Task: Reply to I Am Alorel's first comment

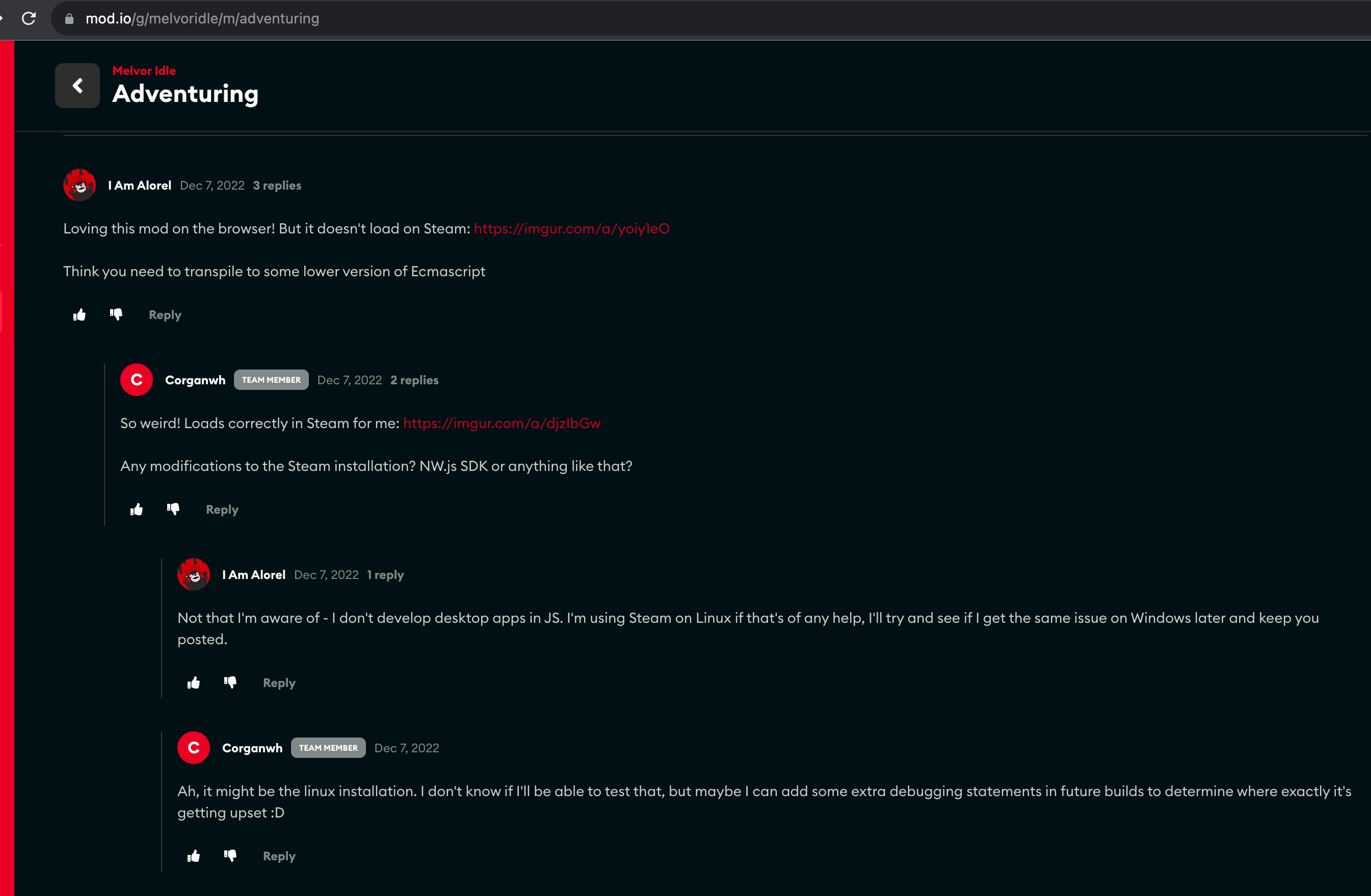Action: (165, 314)
